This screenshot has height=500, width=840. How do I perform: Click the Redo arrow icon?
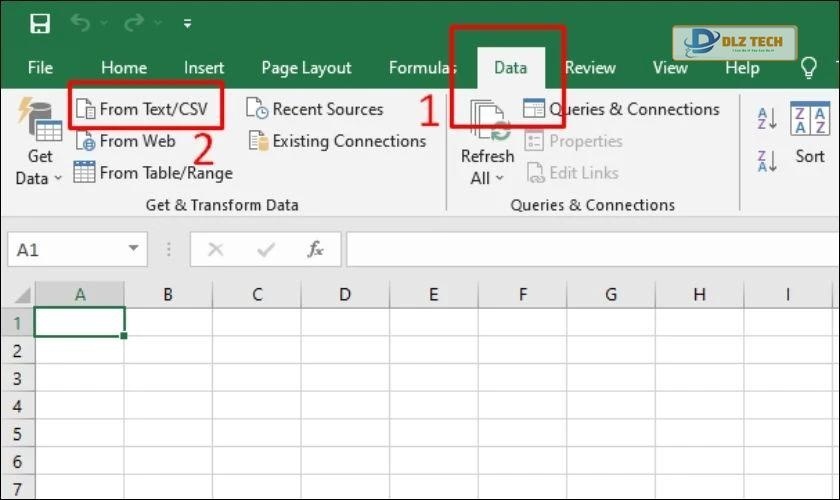[x=132, y=24]
